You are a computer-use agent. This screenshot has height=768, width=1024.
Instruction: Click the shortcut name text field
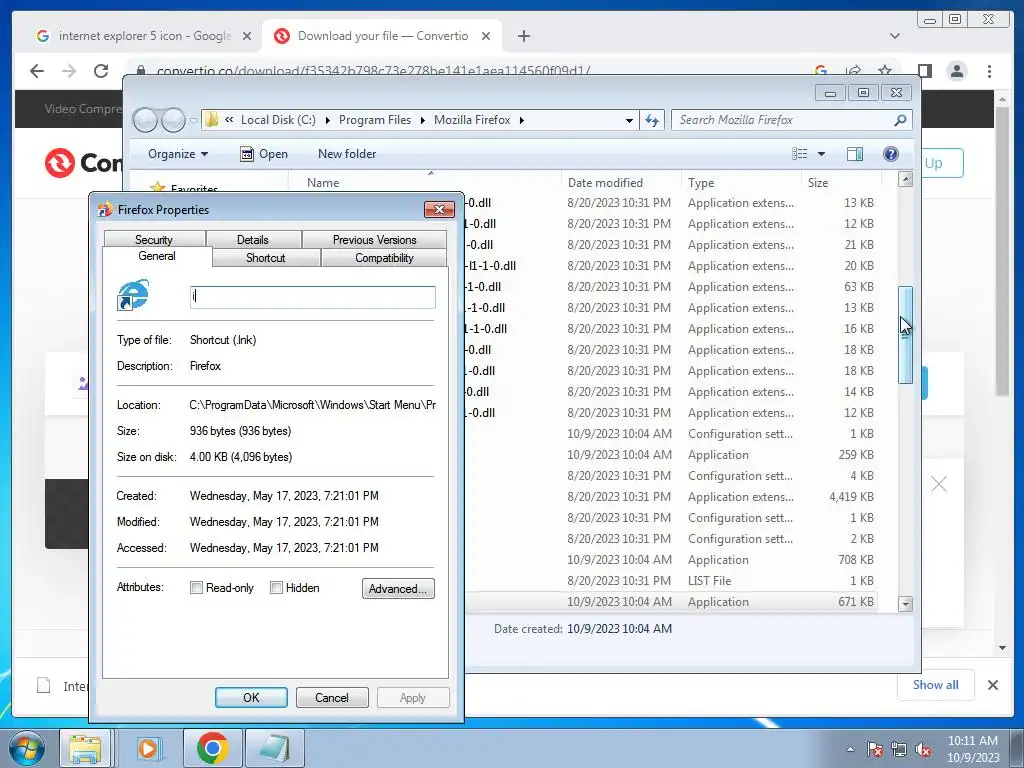click(x=313, y=296)
